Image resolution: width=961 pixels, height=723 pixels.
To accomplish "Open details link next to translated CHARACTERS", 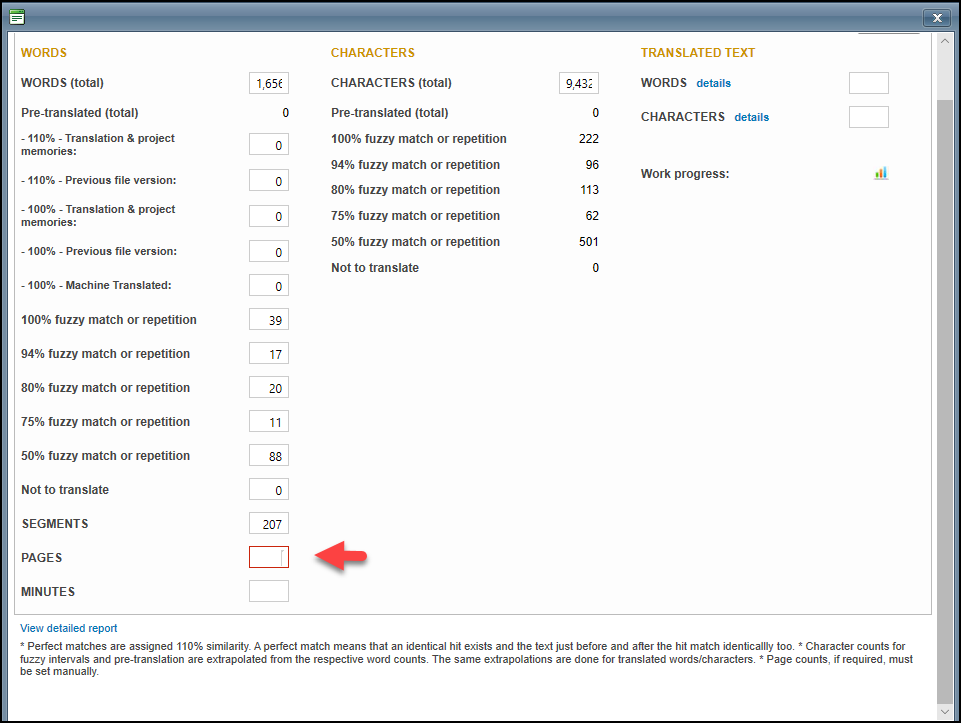I will pos(751,117).
